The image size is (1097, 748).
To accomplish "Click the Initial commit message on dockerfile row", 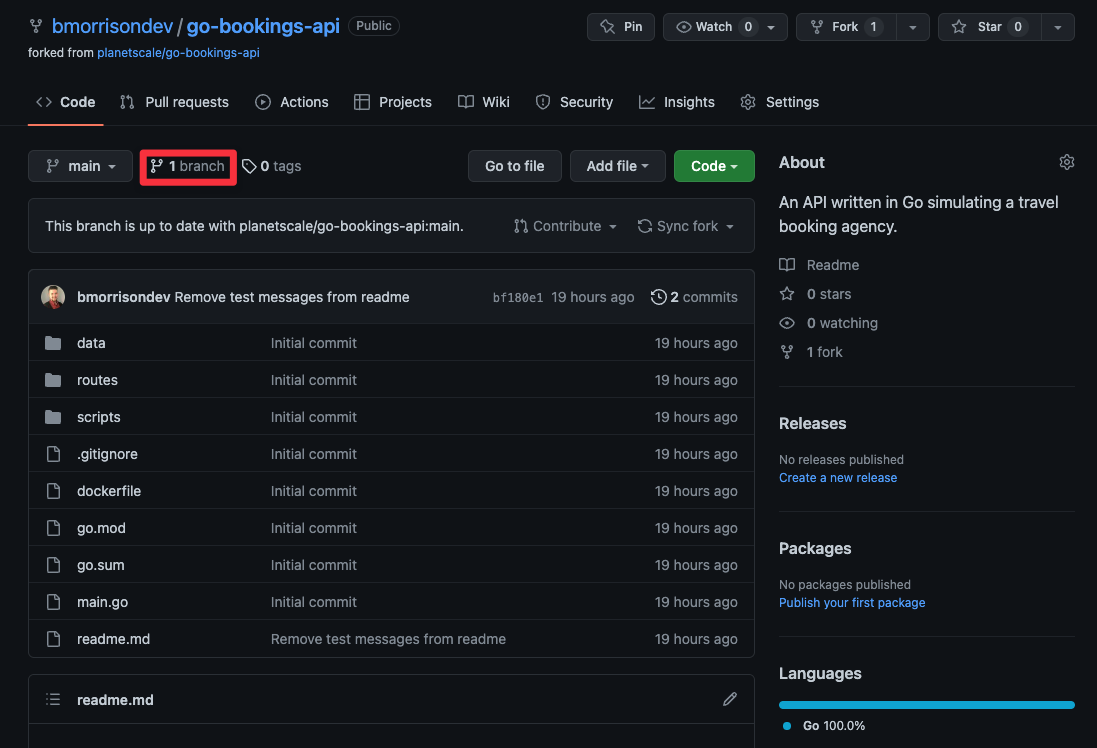I will point(313,491).
